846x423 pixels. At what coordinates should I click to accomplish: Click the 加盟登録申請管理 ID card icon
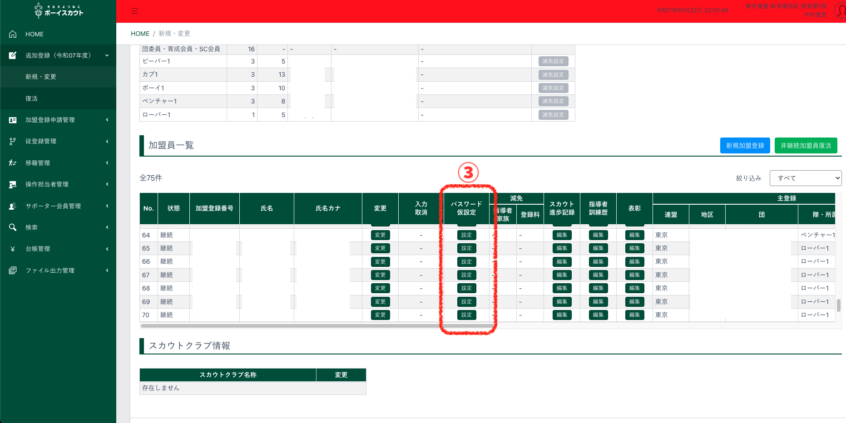pos(11,120)
